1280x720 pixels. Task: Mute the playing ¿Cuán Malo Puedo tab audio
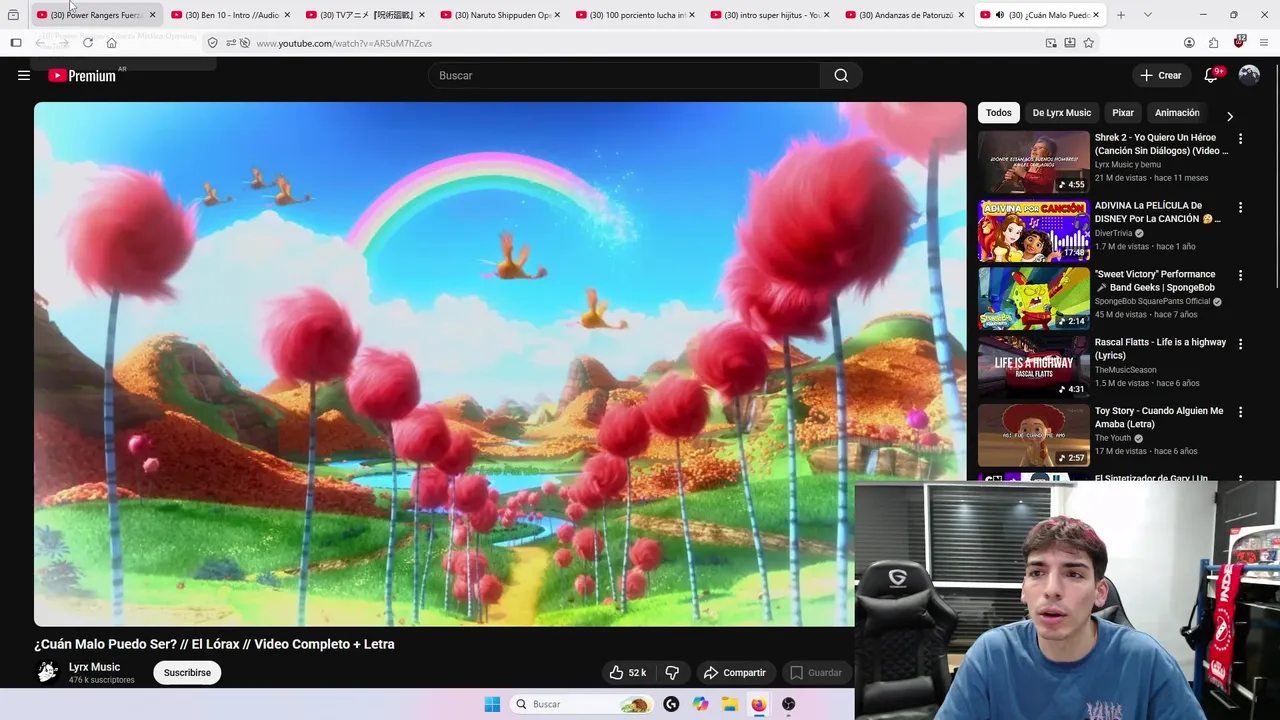tap(999, 15)
